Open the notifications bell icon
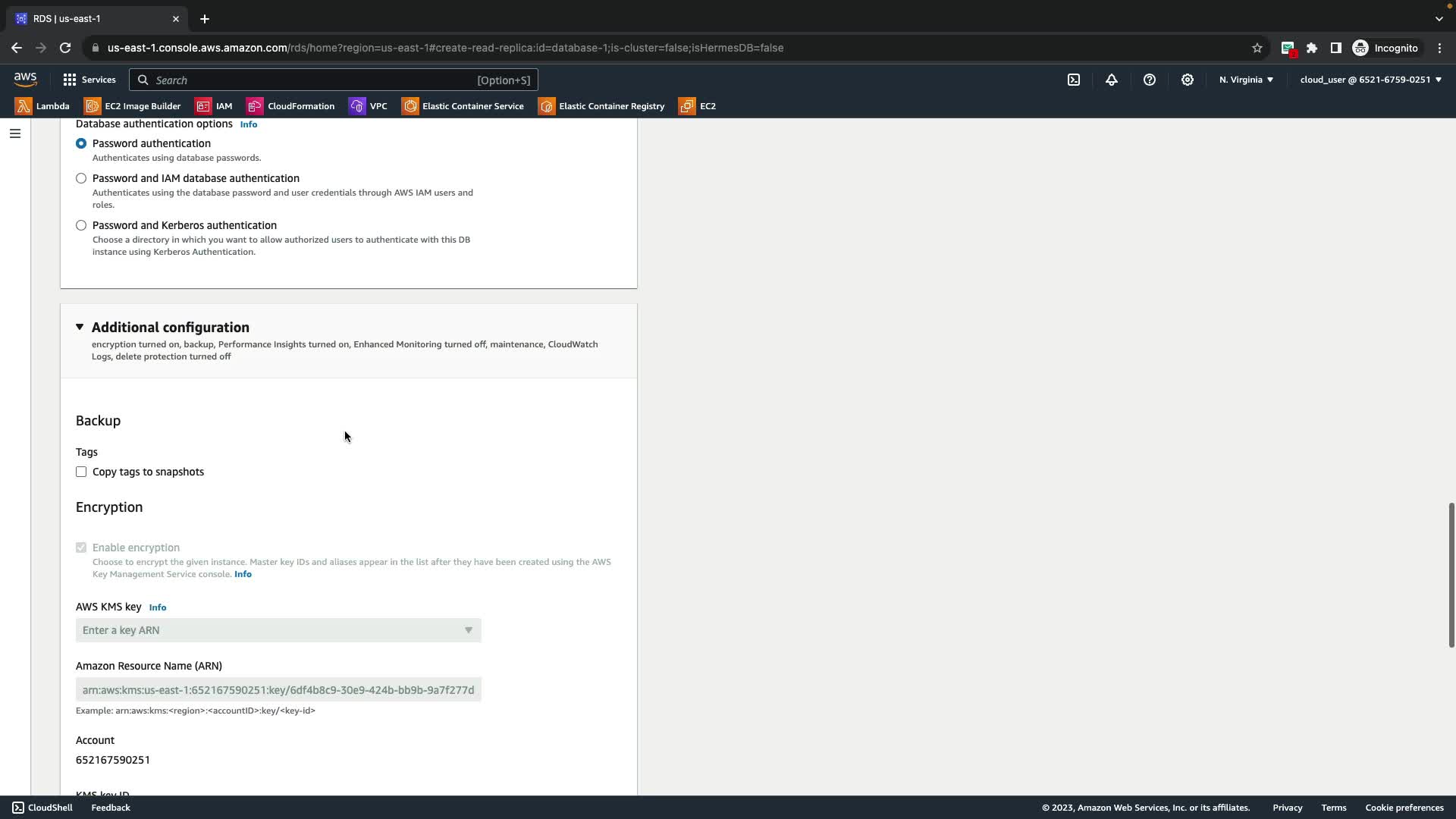 tap(1112, 80)
